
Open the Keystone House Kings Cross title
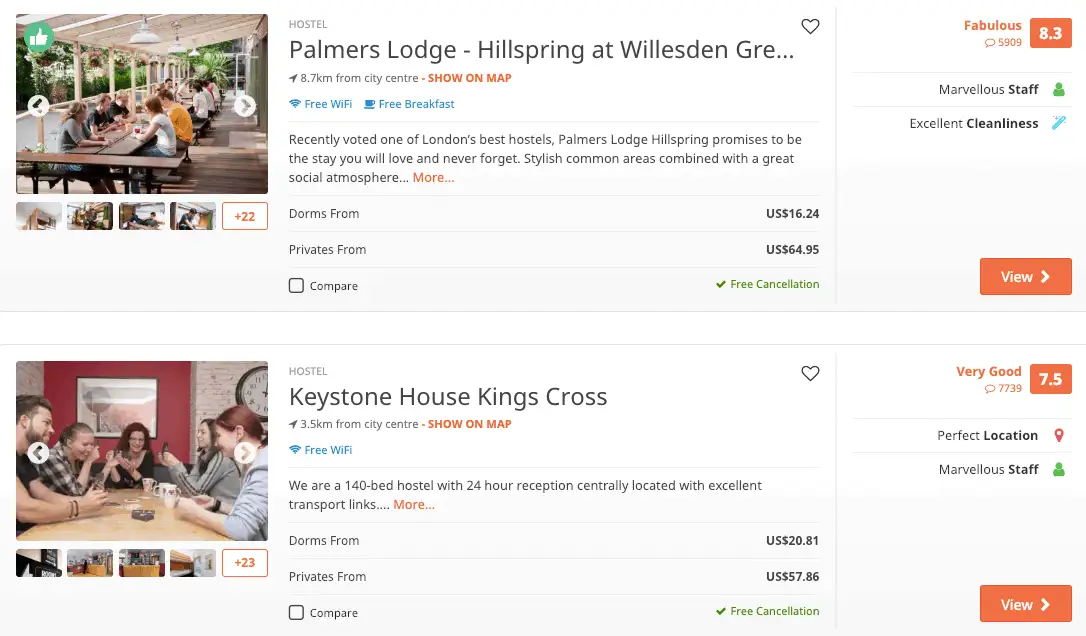(448, 397)
